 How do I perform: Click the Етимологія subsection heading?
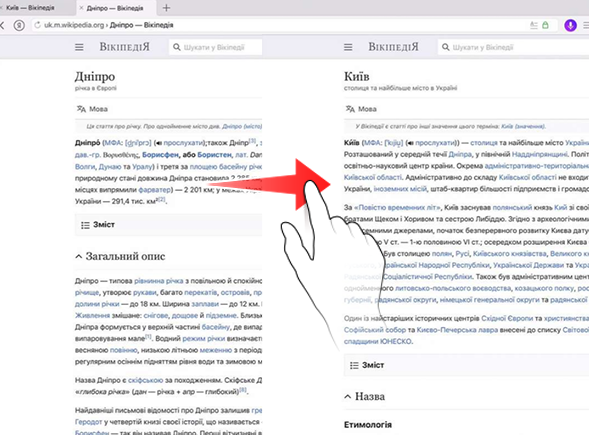[368, 425]
